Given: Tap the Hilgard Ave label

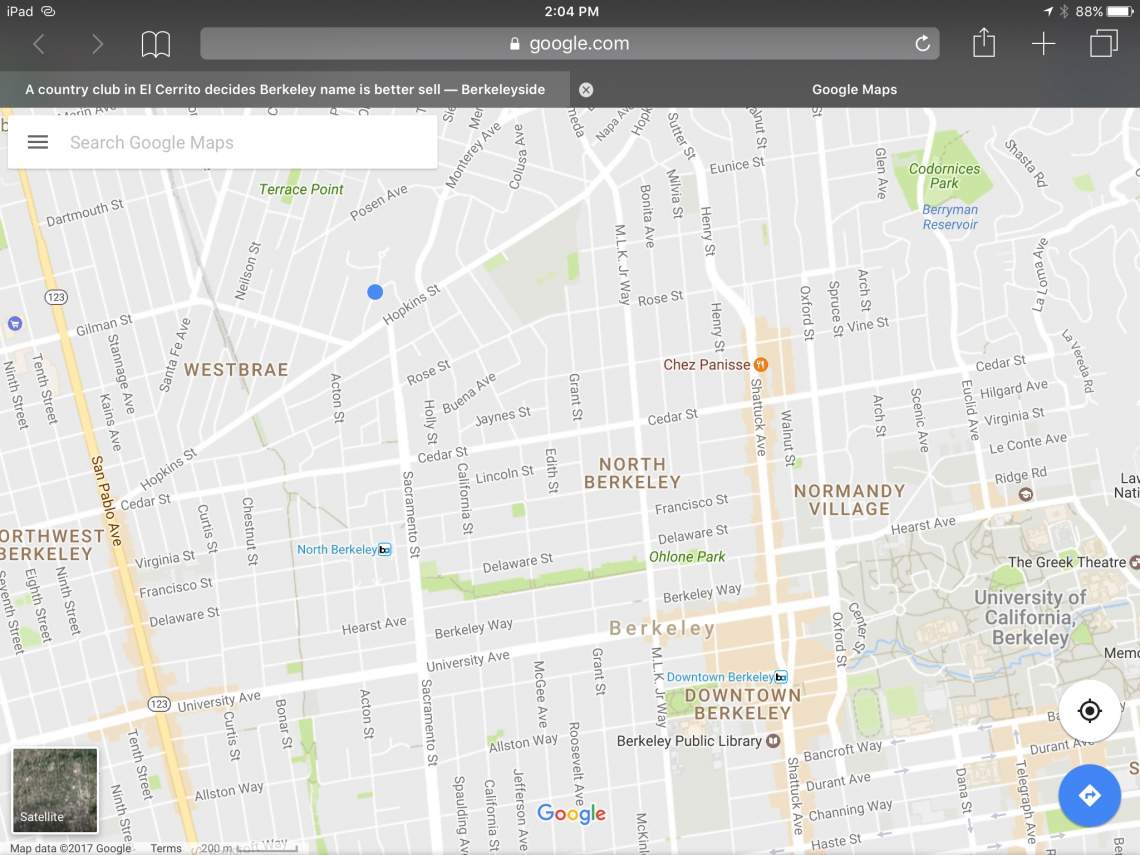Looking at the screenshot, I should point(1013,389).
